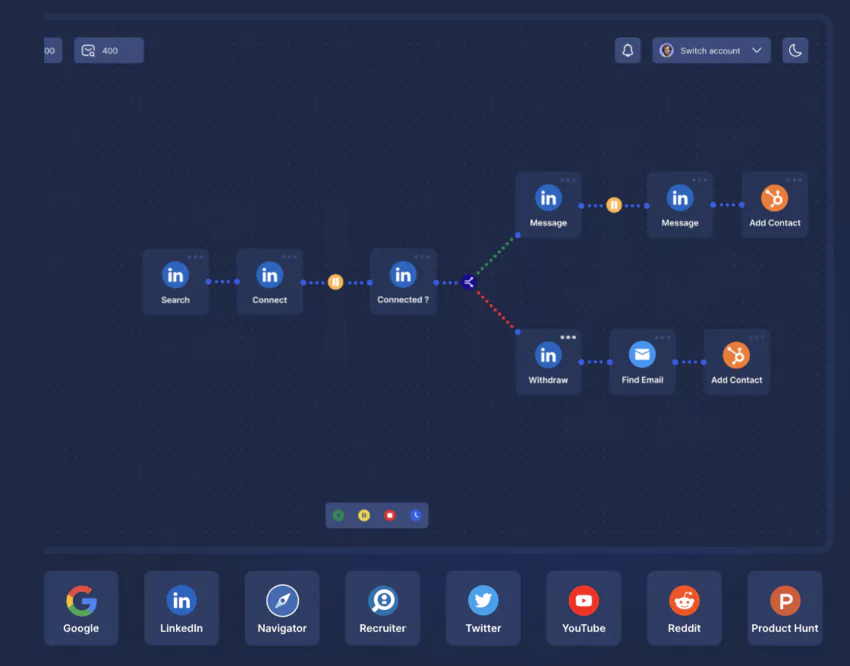Stop the workflow with the red stop control
850x666 pixels.
point(390,515)
